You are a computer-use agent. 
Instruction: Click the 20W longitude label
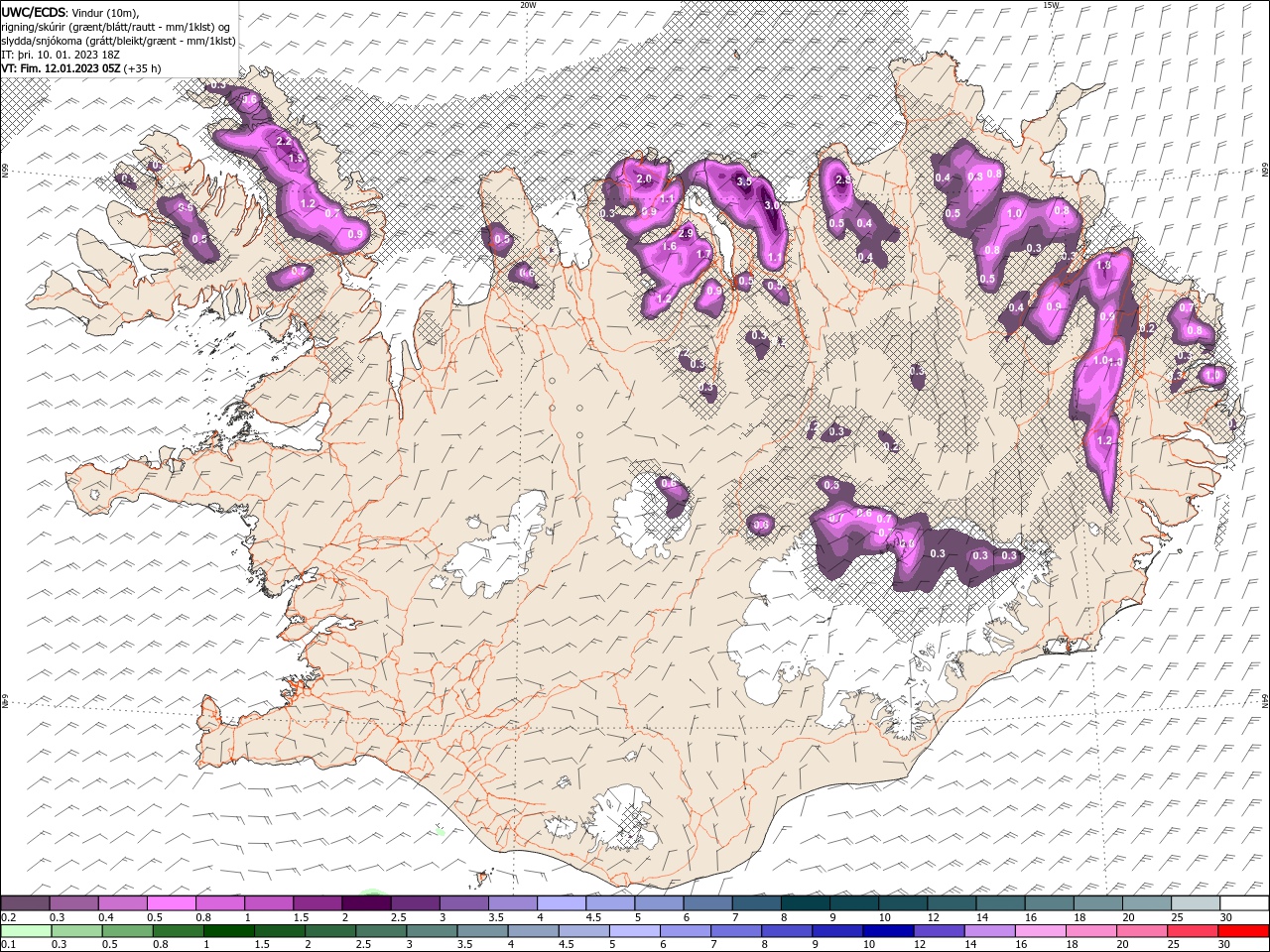coord(528,5)
